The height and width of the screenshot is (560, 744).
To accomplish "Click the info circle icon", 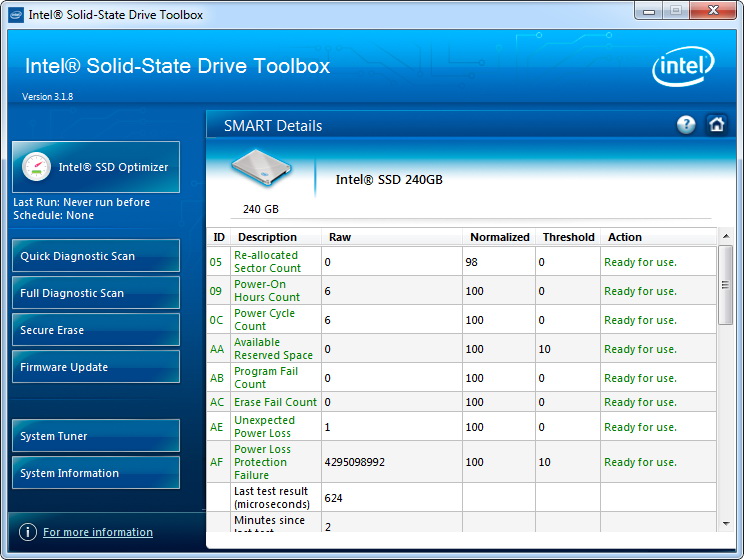I will point(28,532).
